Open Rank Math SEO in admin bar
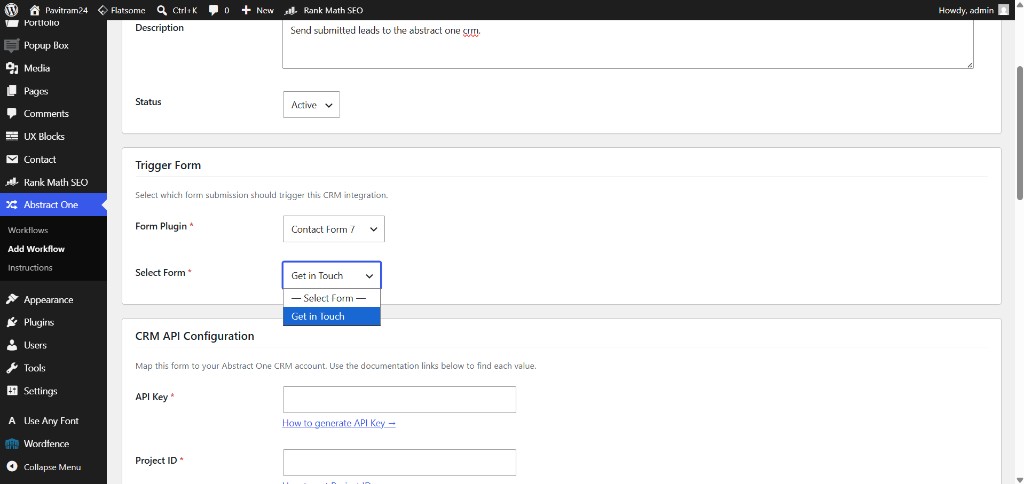The image size is (1024, 484). (324, 10)
